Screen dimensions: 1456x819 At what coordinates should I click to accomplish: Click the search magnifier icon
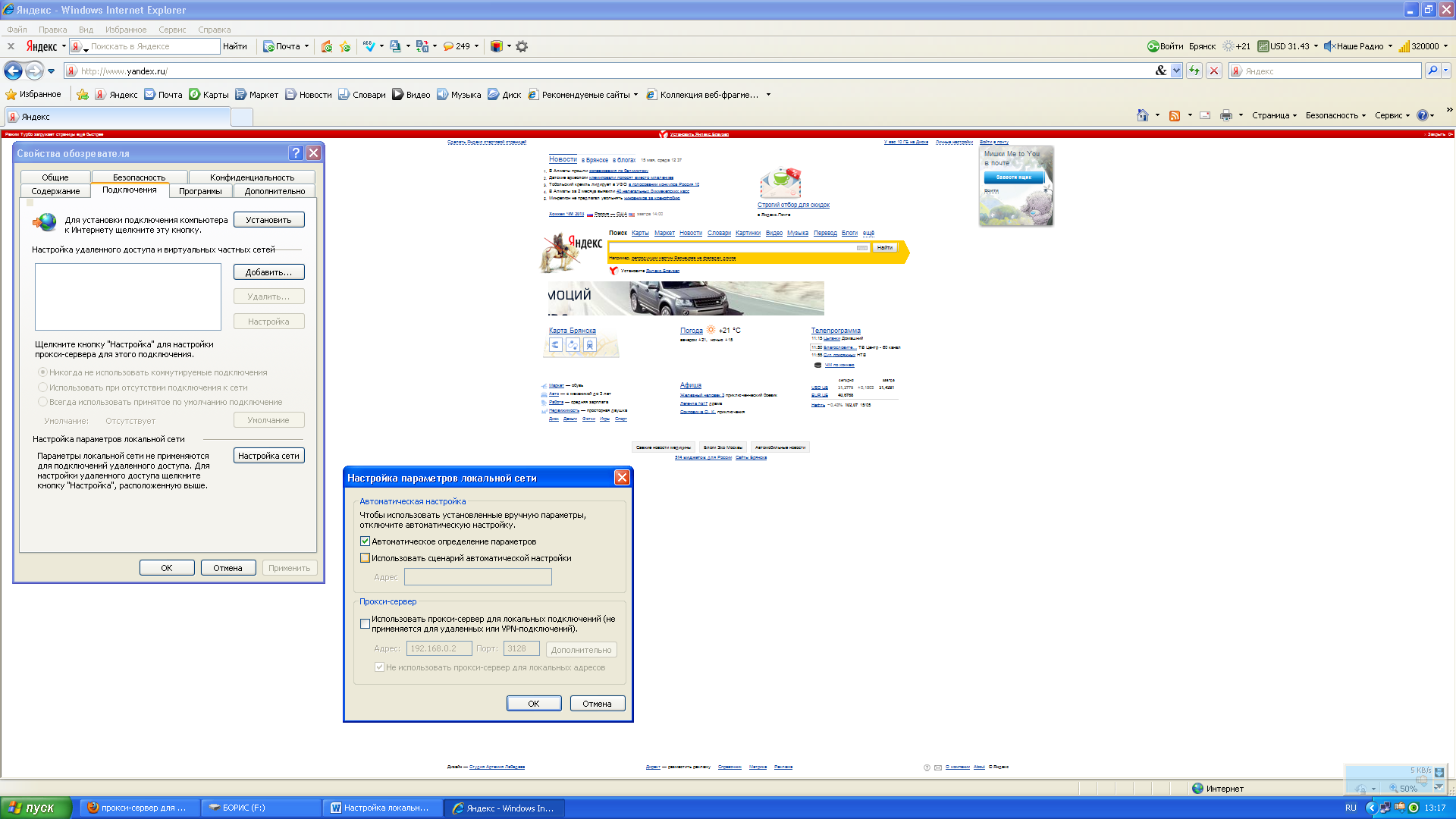coord(1432,71)
